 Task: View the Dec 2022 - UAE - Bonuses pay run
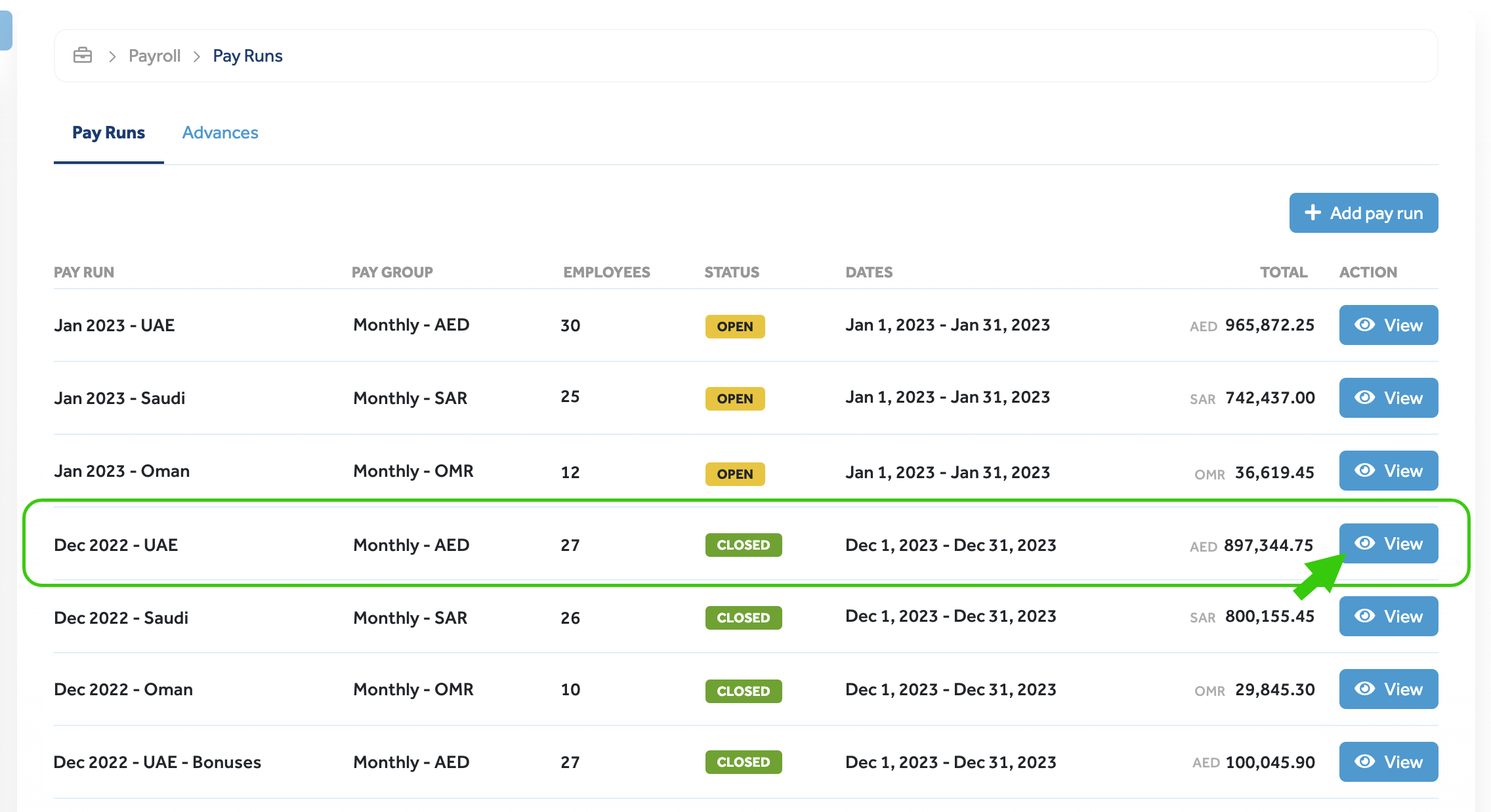tap(1389, 761)
